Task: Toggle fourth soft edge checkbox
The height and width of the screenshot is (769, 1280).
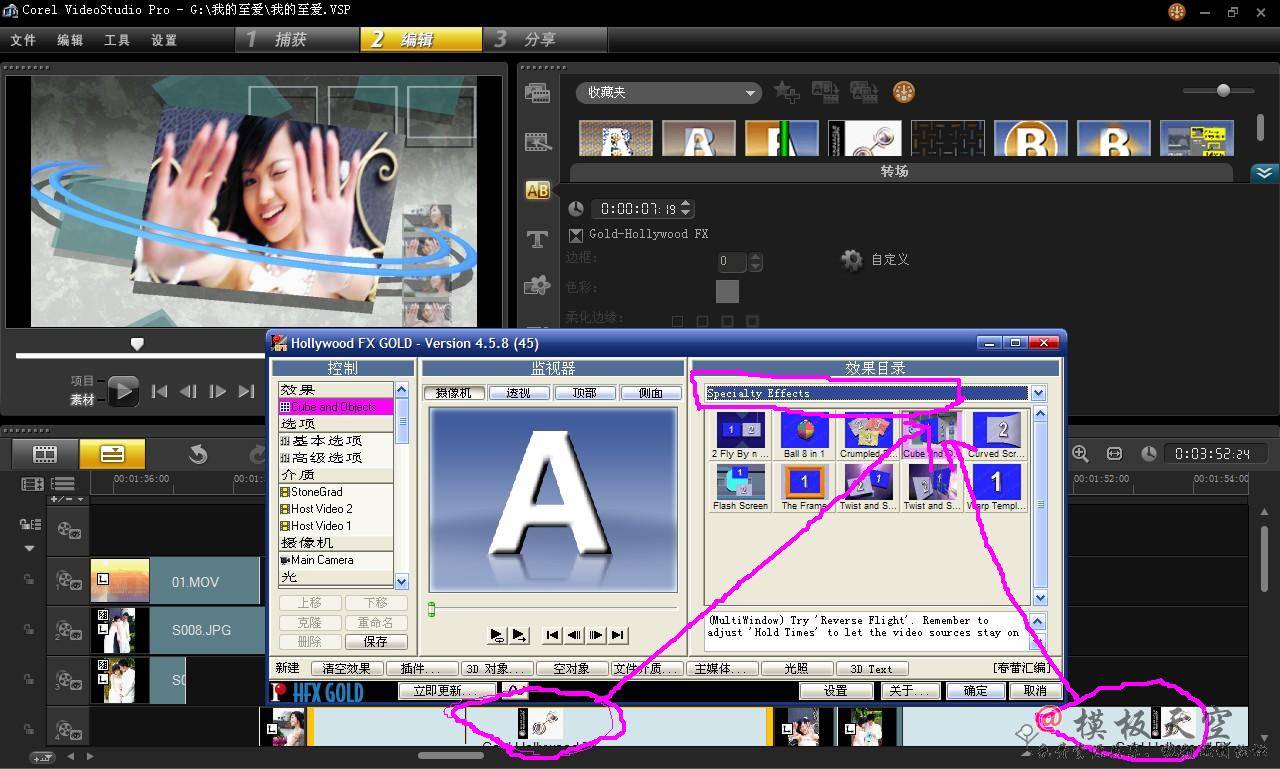Action: pos(753,321)
